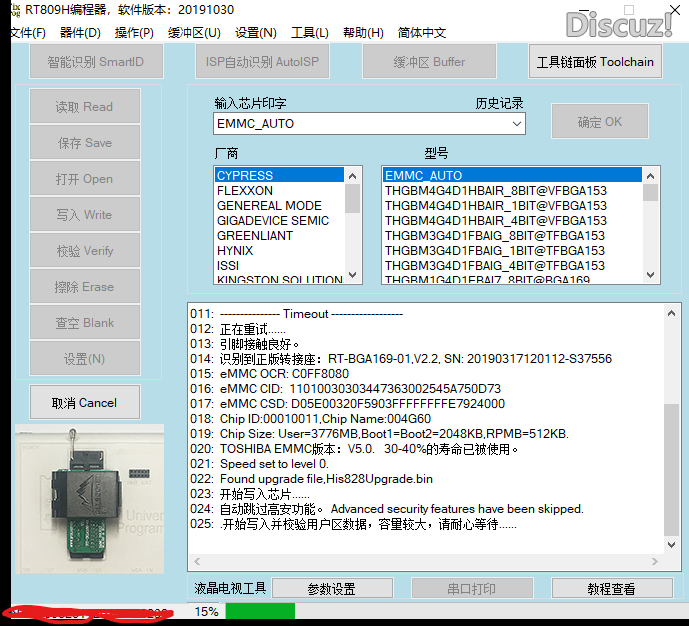
Task: Click the model list scroll-down arrow
Action: 651,275
